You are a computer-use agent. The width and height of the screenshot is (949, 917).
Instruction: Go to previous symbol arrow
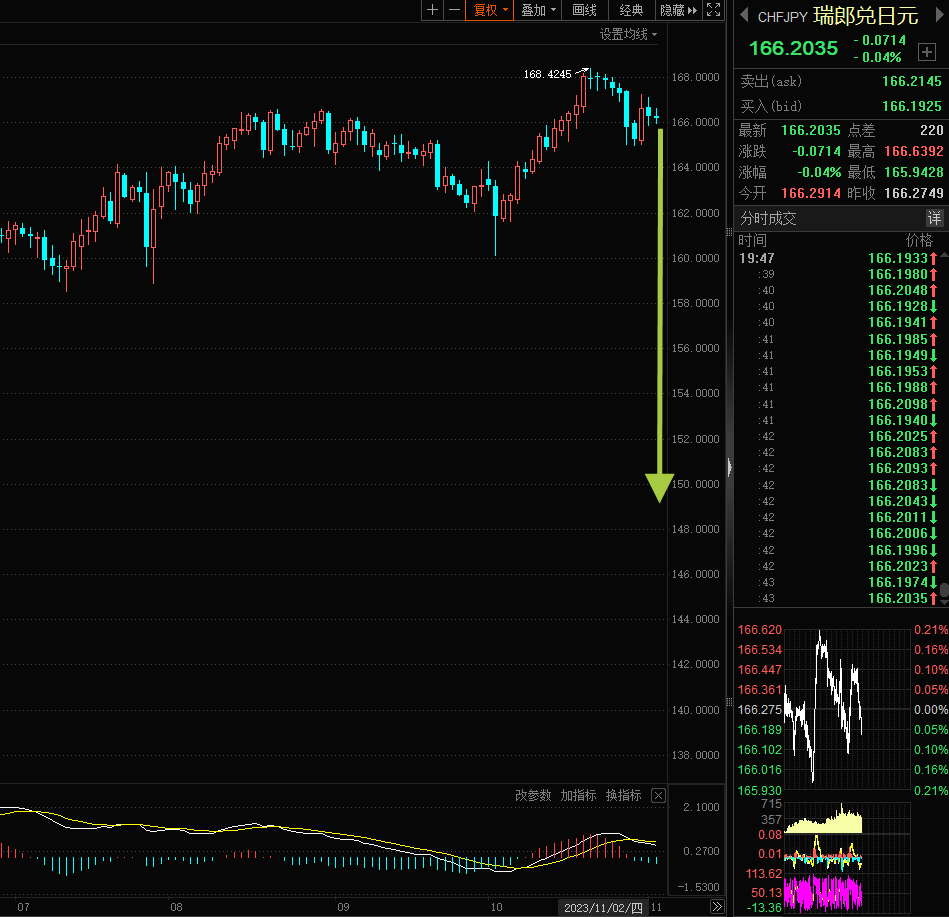pos(744,15)
